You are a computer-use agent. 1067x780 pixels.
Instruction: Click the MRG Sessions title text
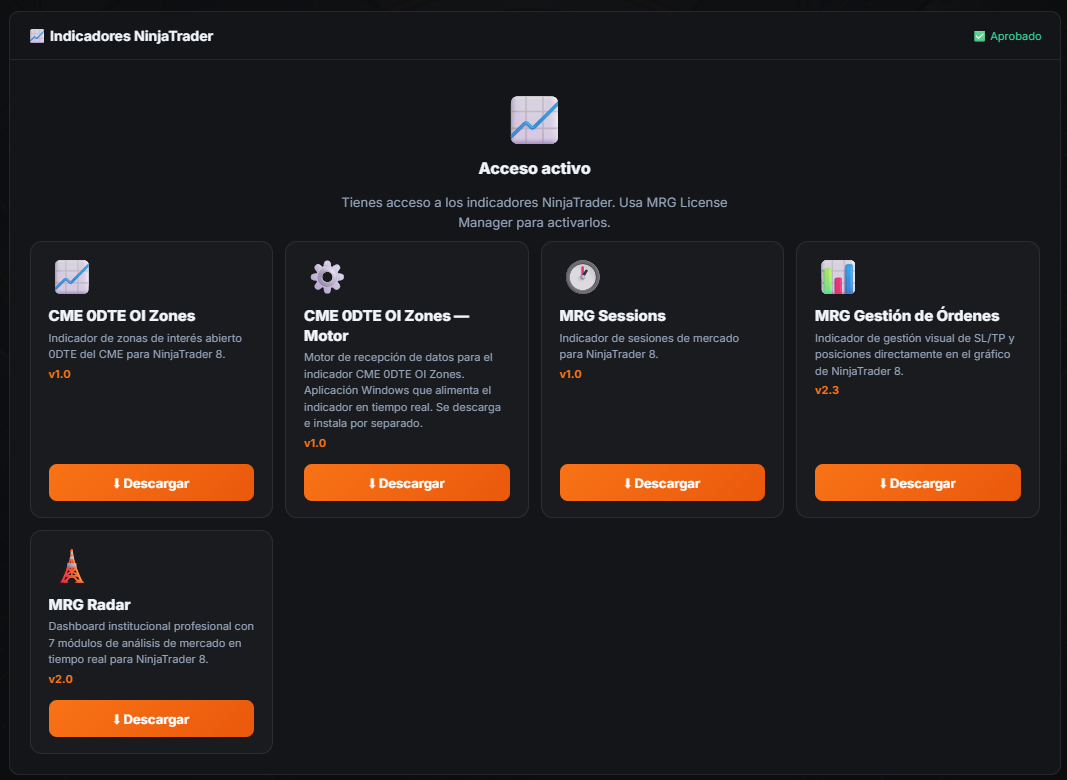coord(612,316)
